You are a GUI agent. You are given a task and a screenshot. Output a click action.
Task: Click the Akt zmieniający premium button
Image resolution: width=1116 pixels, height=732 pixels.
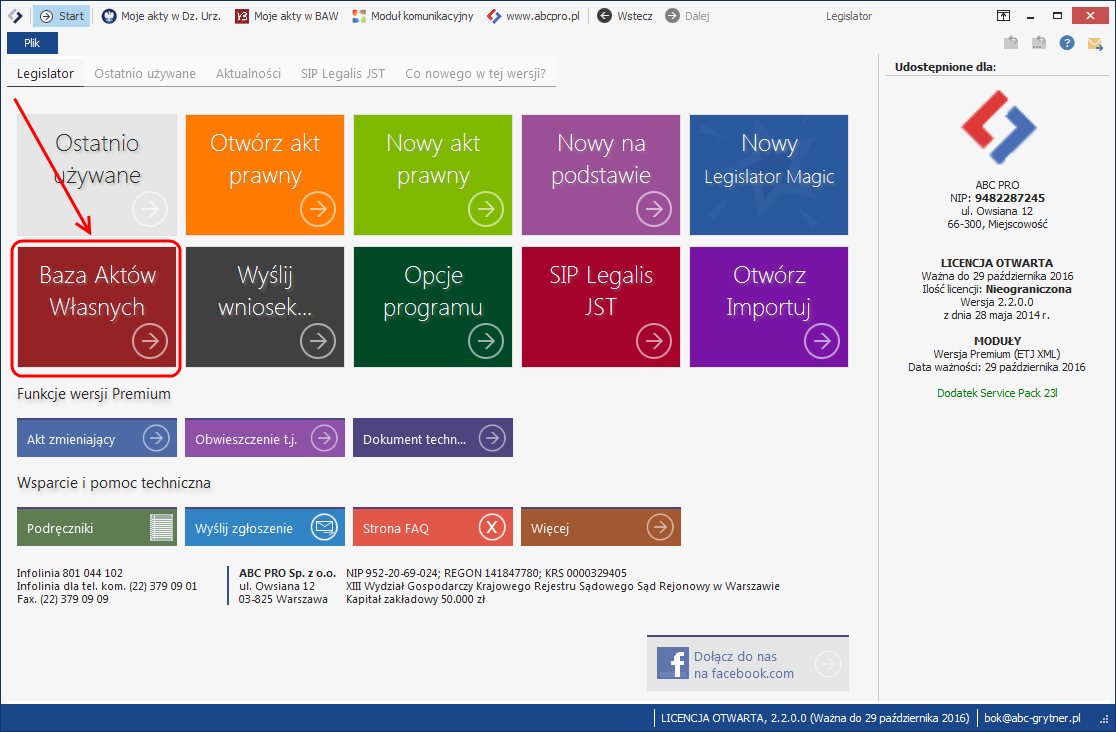tap(97, 438)
